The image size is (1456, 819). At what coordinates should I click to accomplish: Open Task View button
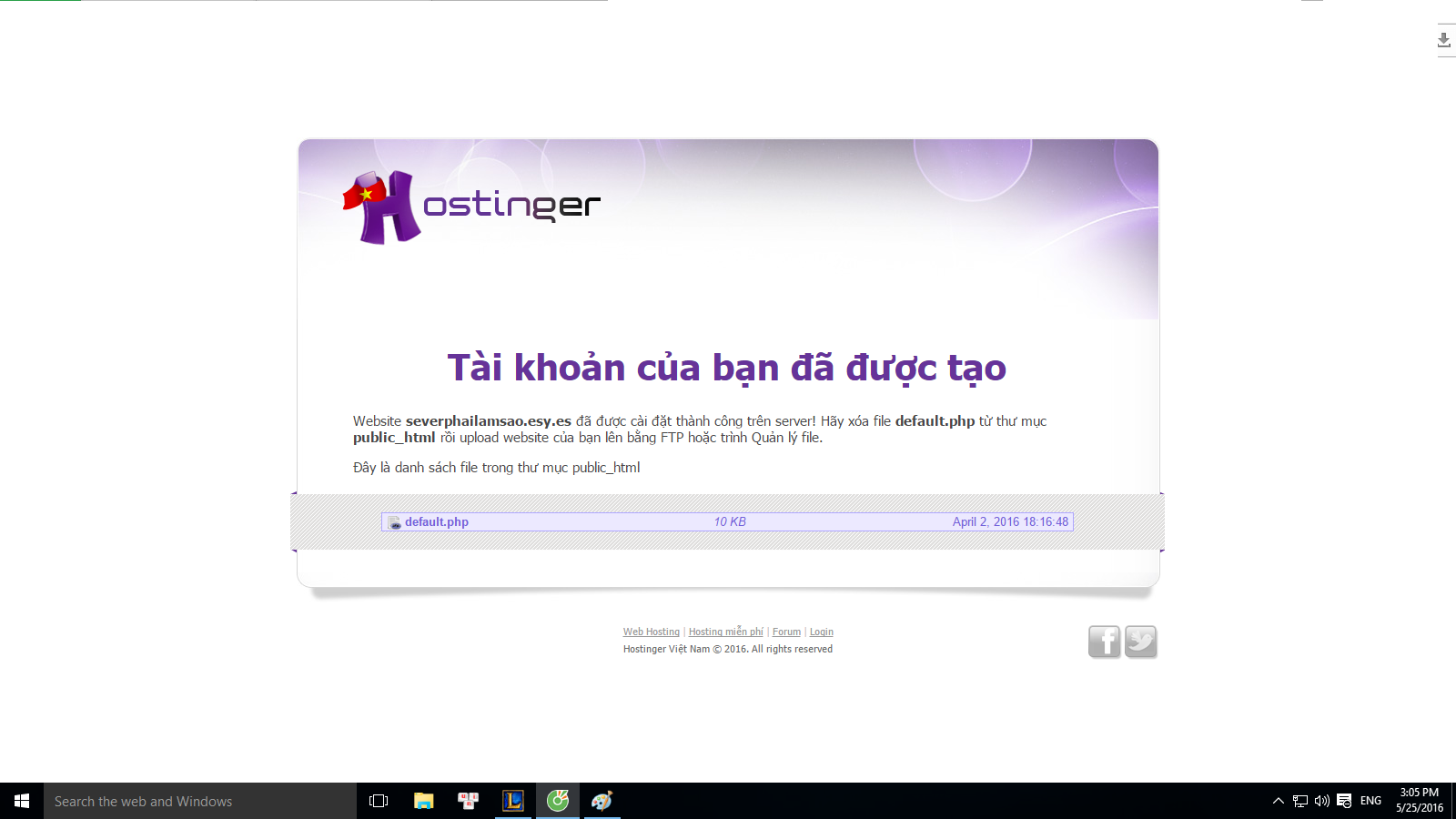[x=379, y=801]
